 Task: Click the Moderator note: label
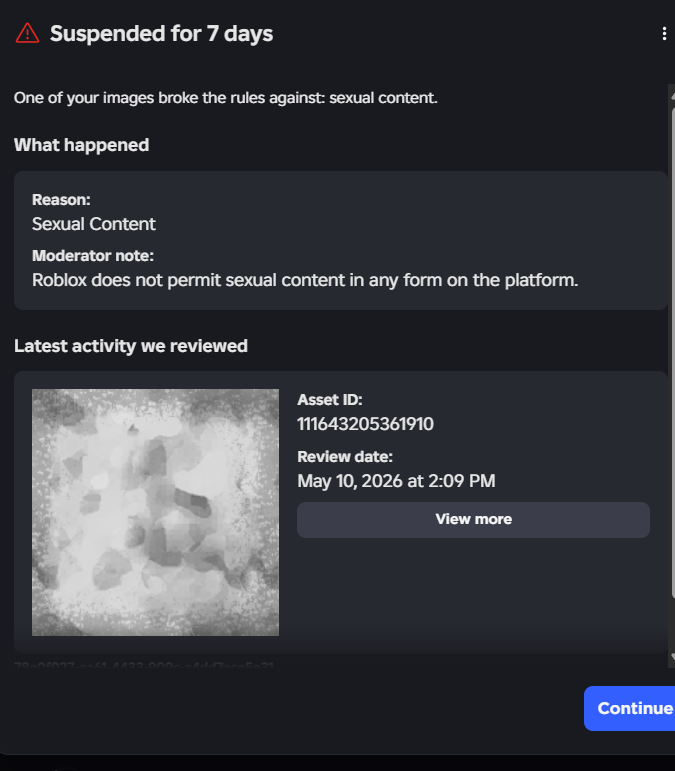tap(92, 256)
